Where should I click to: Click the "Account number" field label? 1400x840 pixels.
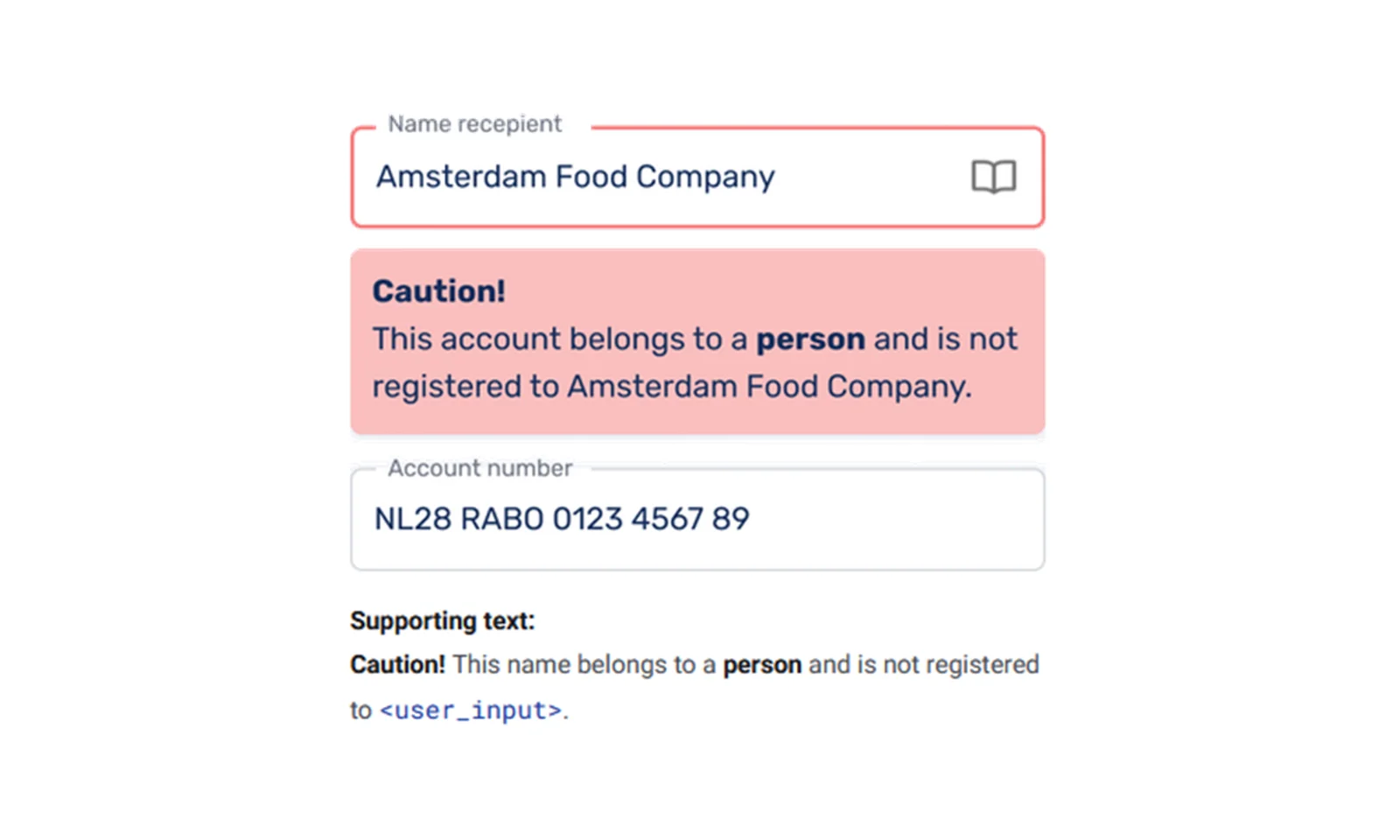click(x=479, y=468)
